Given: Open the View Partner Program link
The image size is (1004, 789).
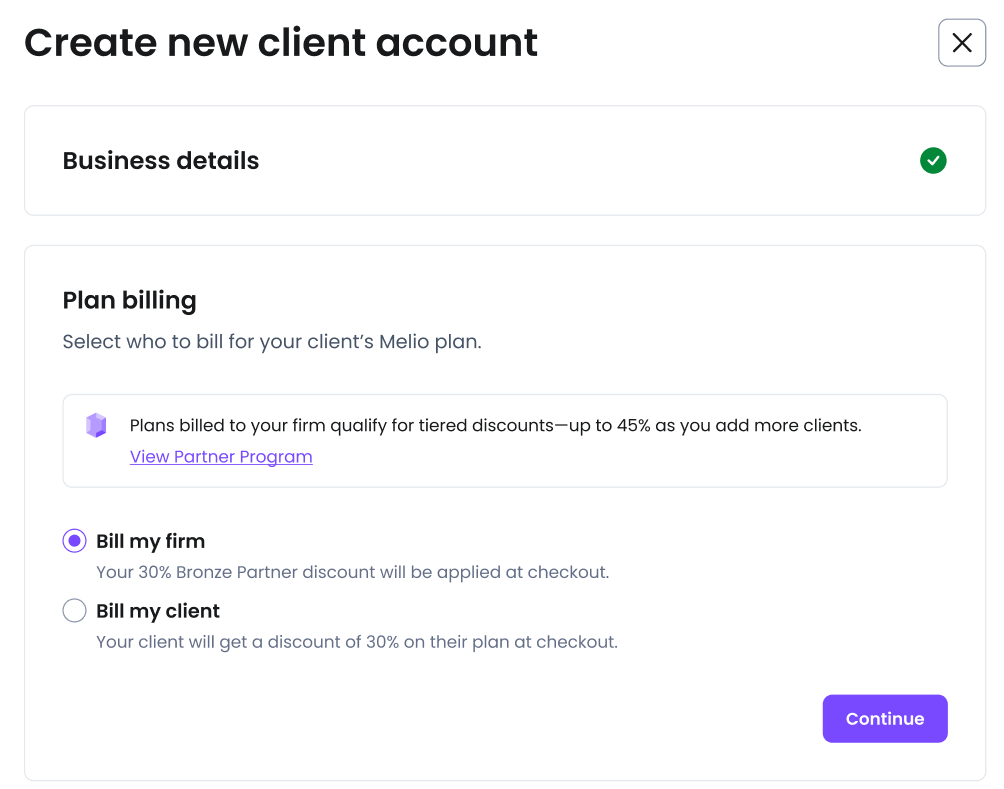Looking at the screenshot, I should point(221,457).
